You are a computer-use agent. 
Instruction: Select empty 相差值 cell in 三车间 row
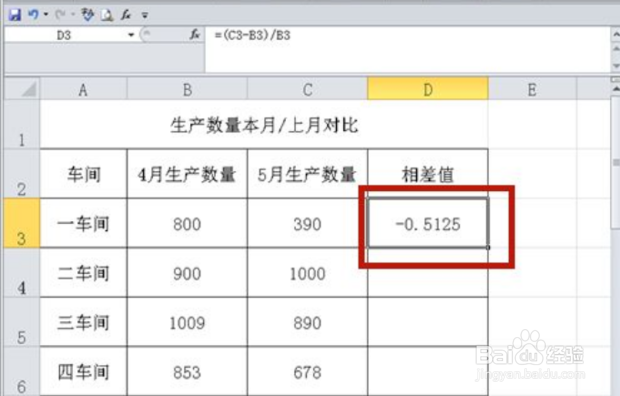[428, 322]
